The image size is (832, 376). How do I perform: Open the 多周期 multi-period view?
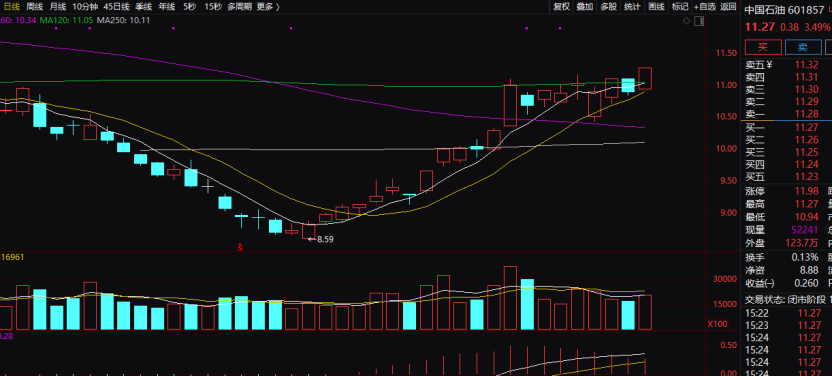click(239, 6)
